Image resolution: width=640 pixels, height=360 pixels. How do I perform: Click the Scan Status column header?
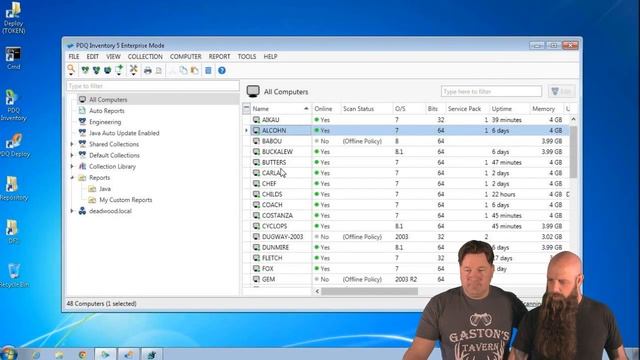point(367,109)
